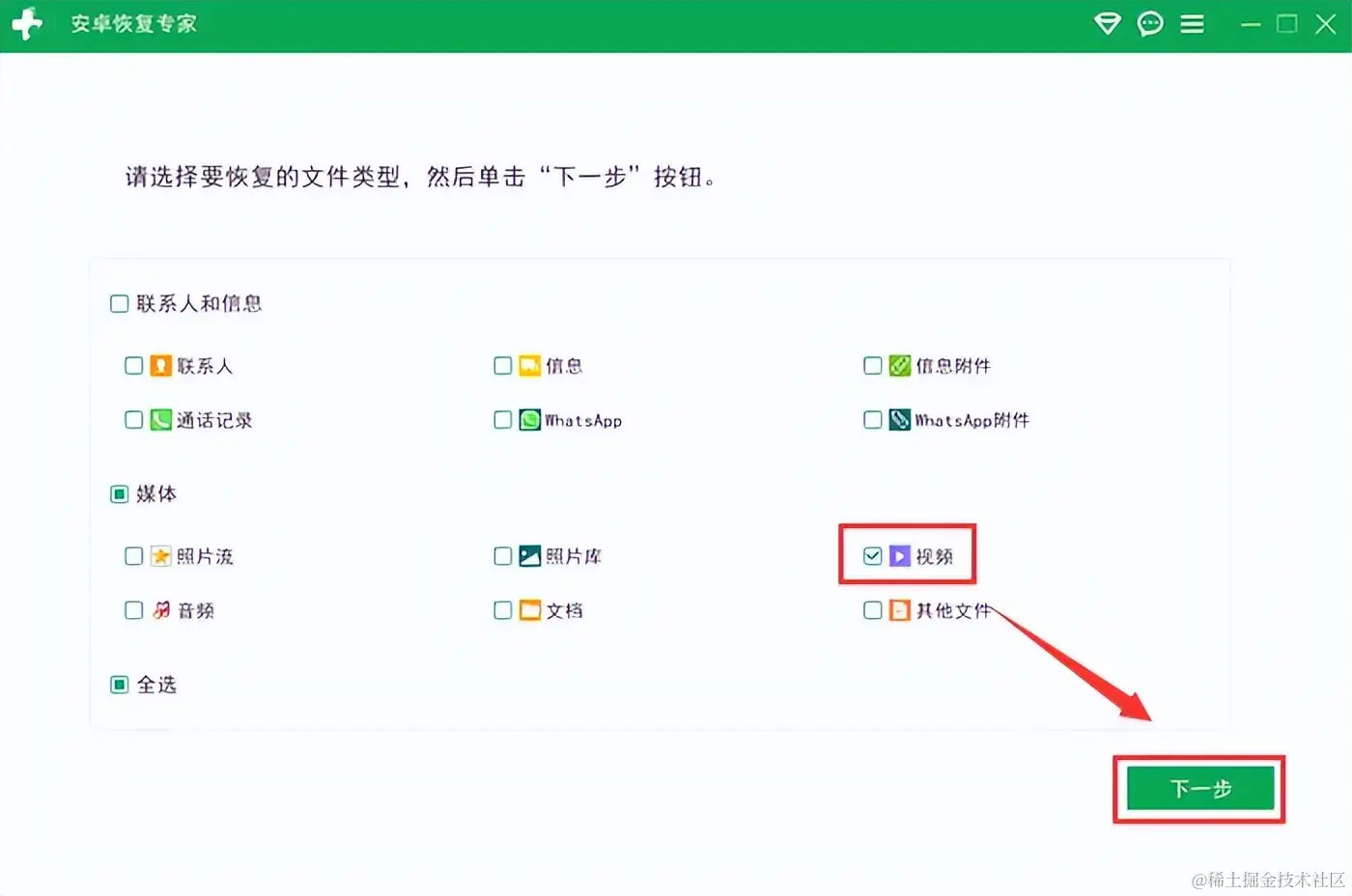The image size is (1352, 896).
Task: Click the 媒体 label text
Action: [156, 494]
